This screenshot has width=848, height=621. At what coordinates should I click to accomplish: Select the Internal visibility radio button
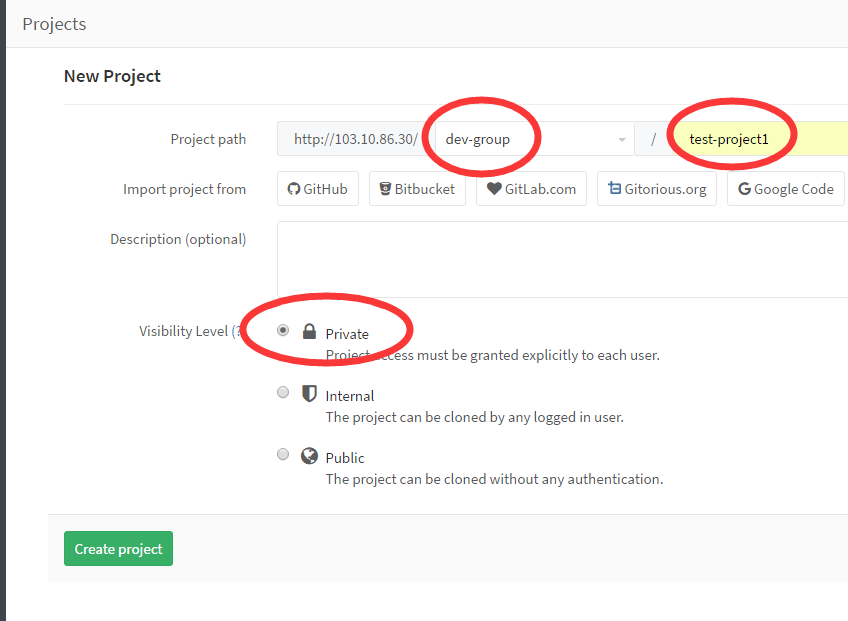point(283,392)
